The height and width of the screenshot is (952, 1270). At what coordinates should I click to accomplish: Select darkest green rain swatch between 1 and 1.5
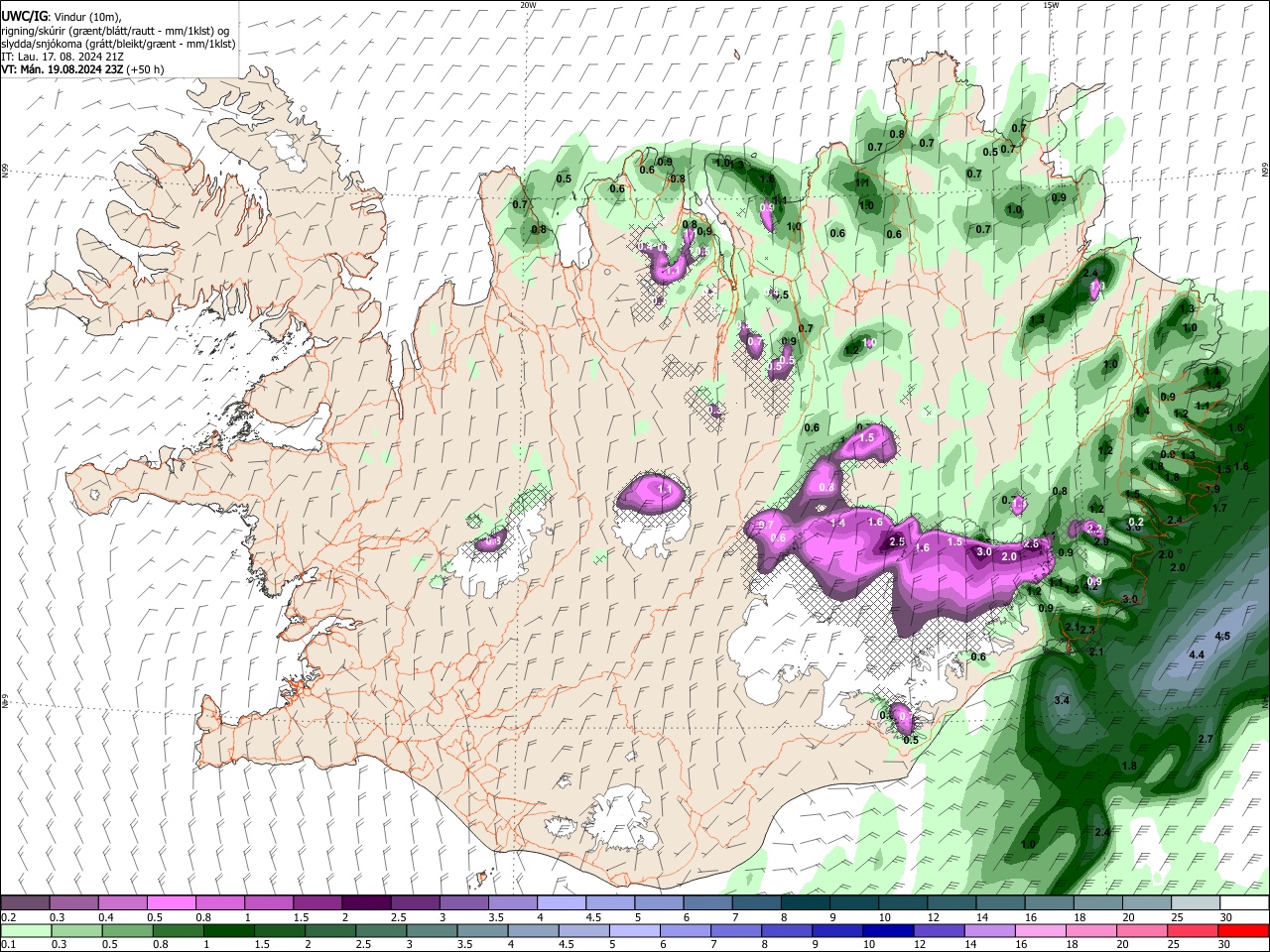[228, 931]
